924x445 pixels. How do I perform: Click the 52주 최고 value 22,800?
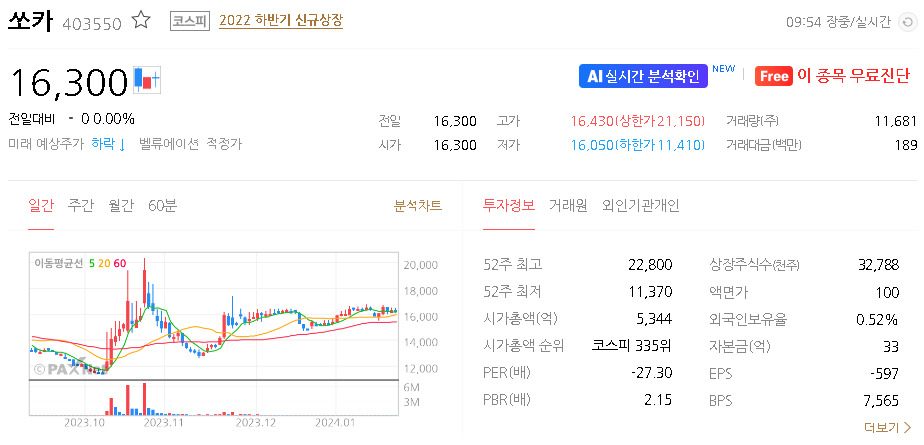tap(650, 265)
